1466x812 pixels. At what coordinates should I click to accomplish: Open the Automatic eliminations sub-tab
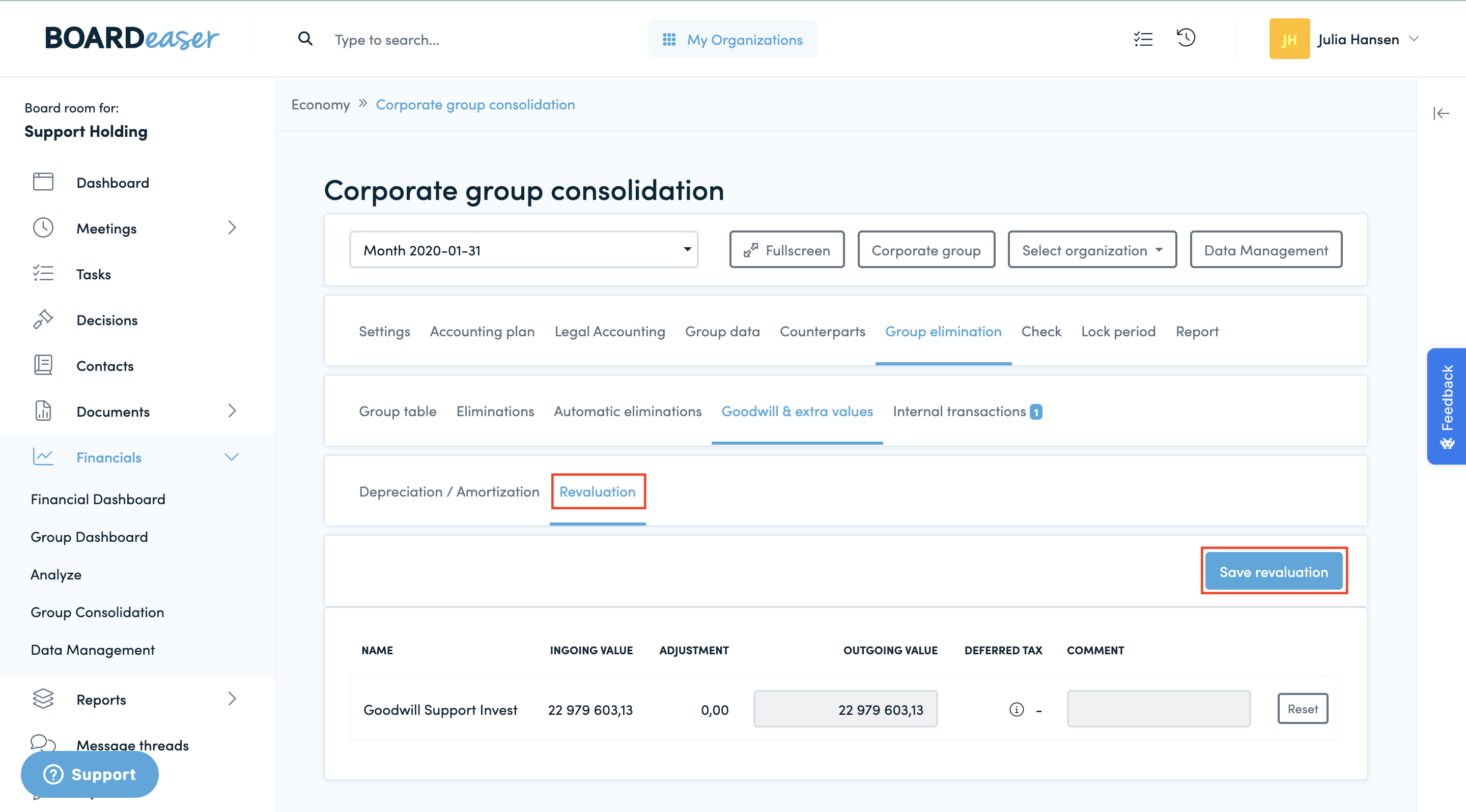[627, 412]
